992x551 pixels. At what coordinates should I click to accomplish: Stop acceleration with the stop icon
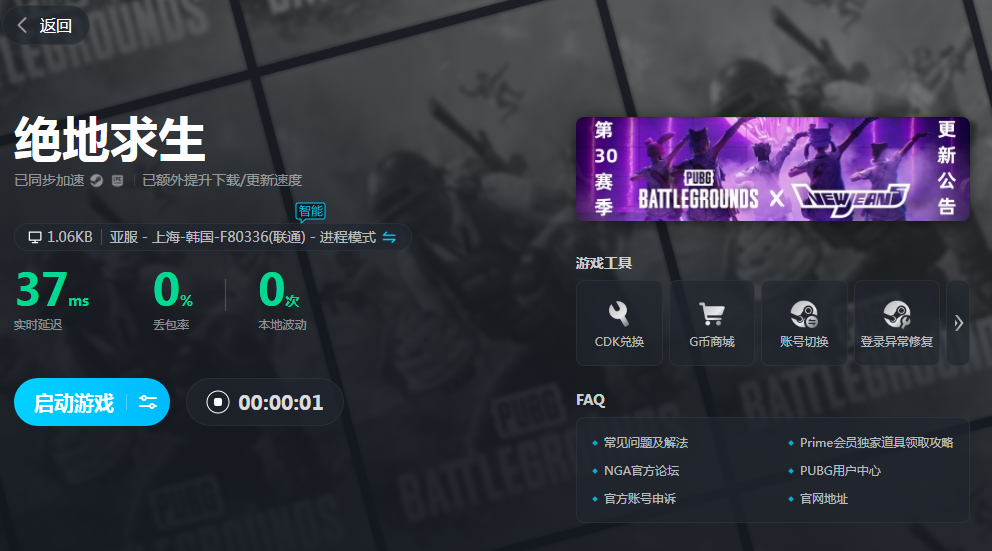pos(218,402)
